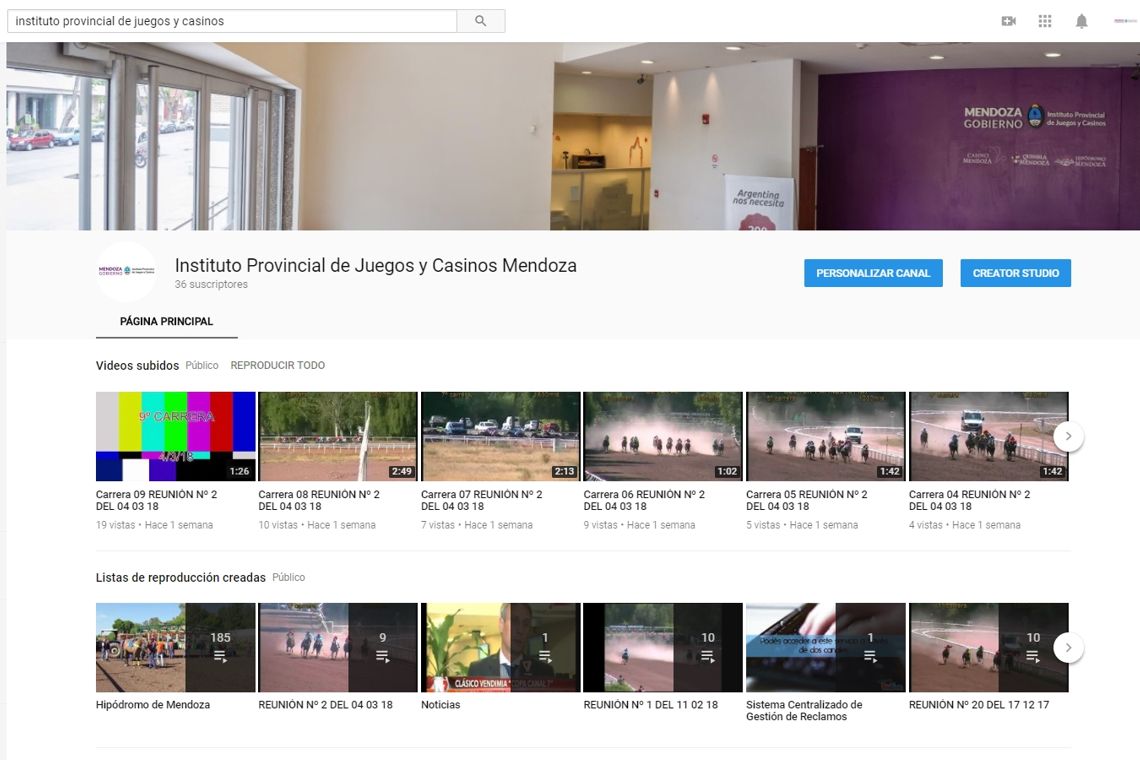Open Carrera 06 video thumbnail
Screen dimensions: 1140x760
coord(663,436)
